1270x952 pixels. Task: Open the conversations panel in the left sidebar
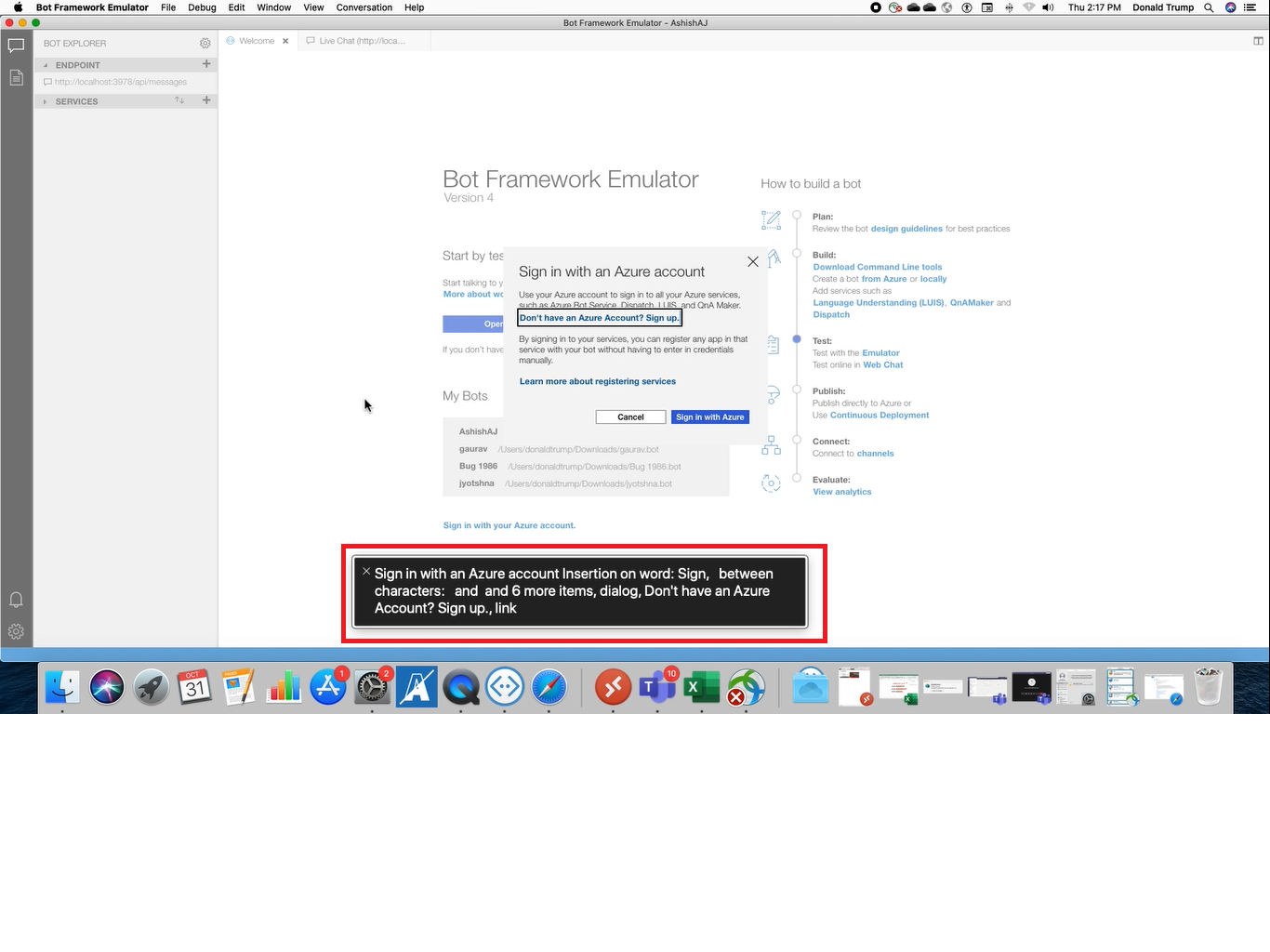(16, 45)
